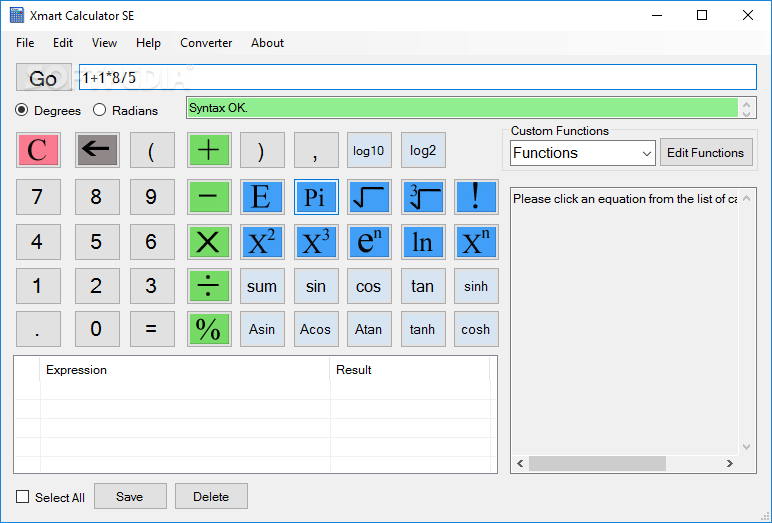
Task: Apply the X squared function
Action: (x=262, y=242)
